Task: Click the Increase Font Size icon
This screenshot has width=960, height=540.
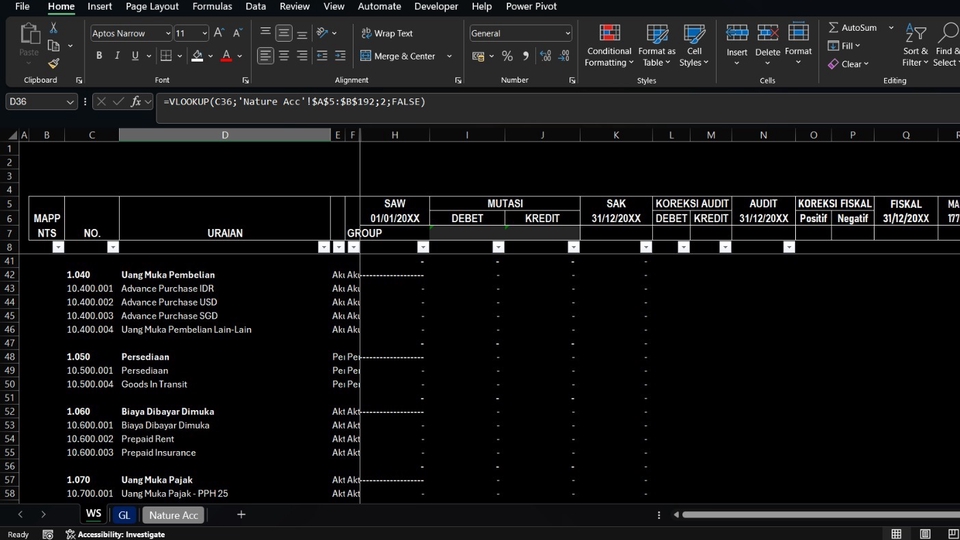Action: [x=221, y=33]
